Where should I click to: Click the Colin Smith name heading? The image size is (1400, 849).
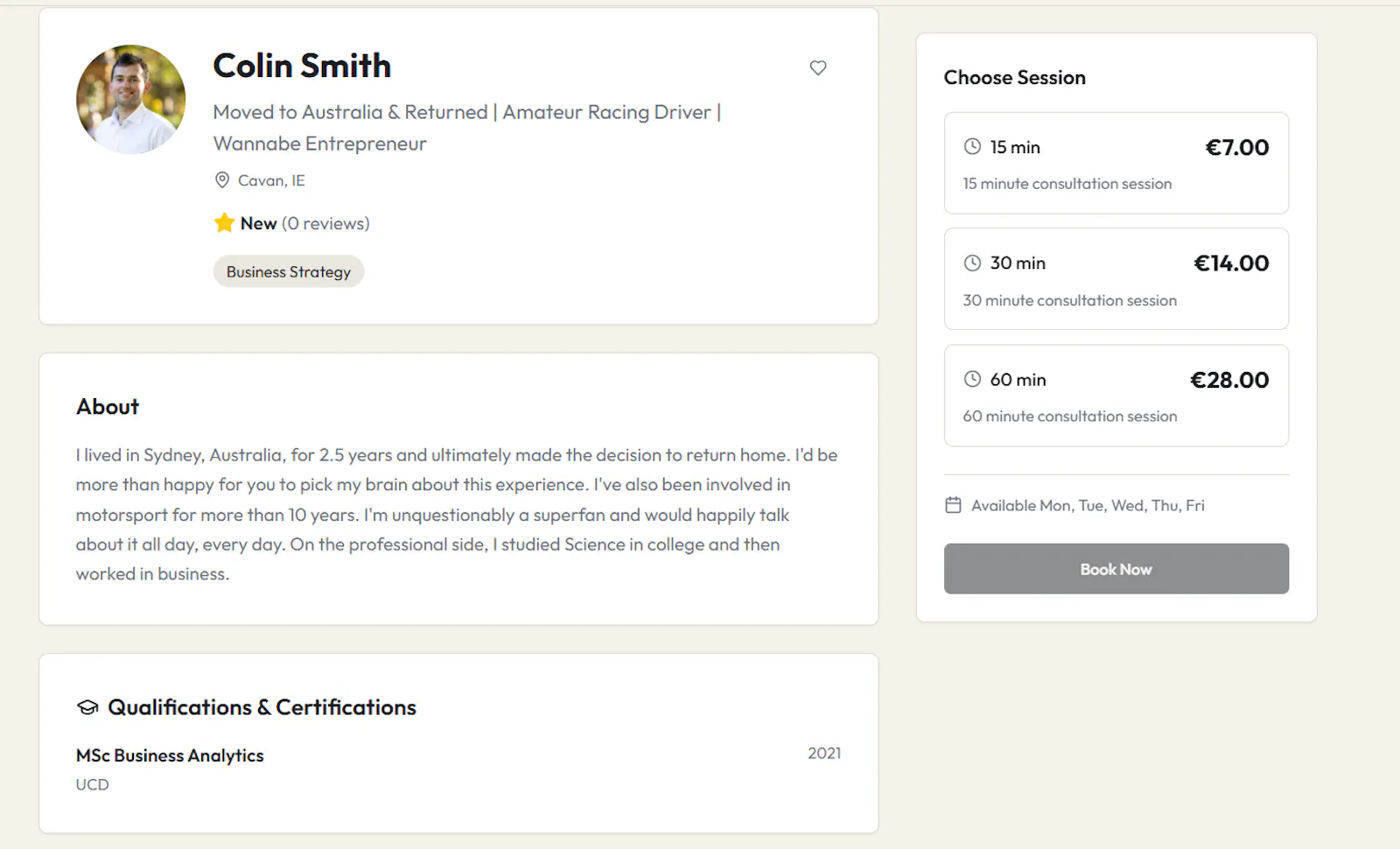302,66
